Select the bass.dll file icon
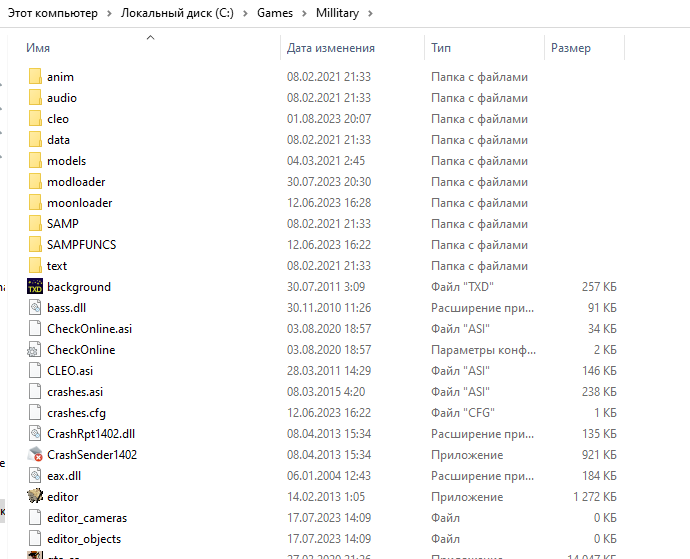690x559 pixels. [x=35, y=308]
